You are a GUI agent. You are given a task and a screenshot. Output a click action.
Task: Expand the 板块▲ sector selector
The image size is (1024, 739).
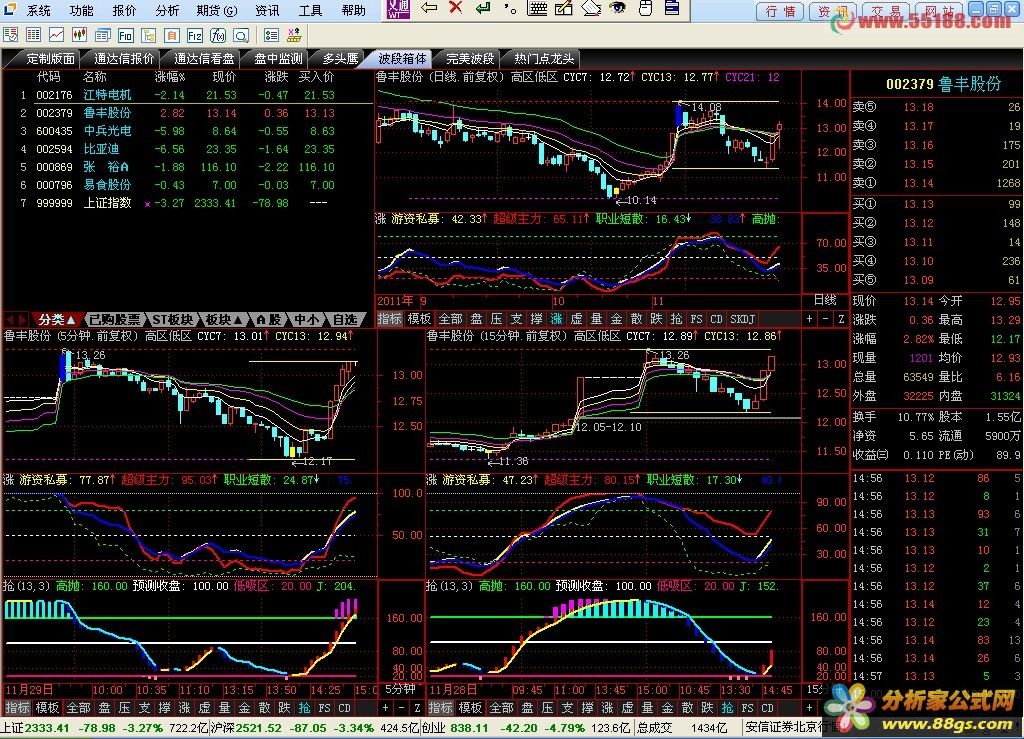click(x=224, y=319)
